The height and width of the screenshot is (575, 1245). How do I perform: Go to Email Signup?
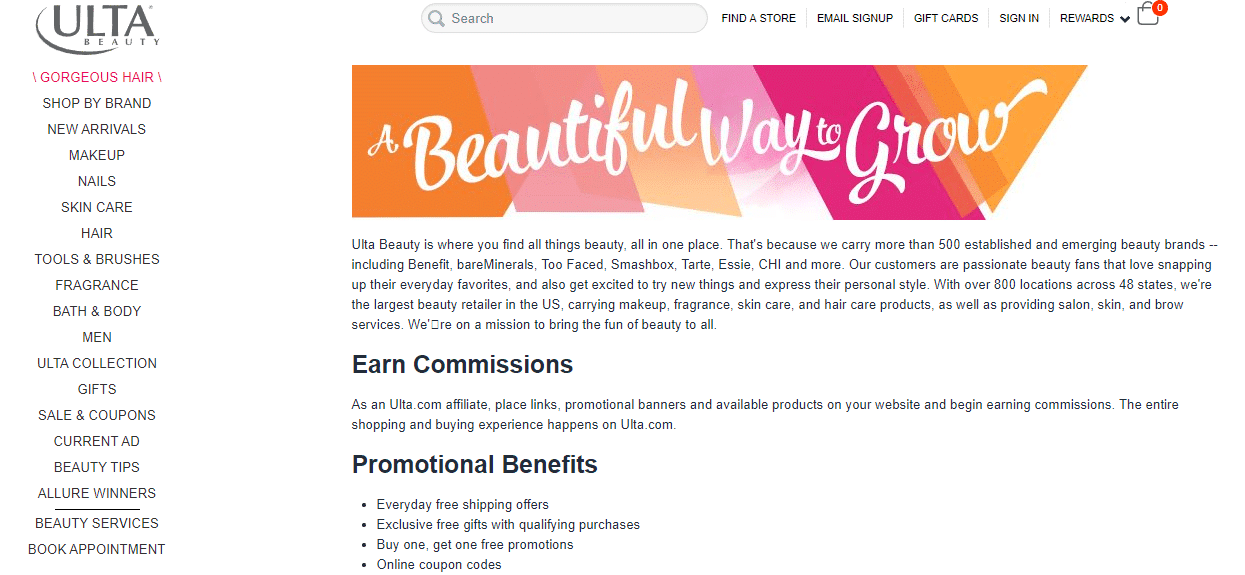854,18
